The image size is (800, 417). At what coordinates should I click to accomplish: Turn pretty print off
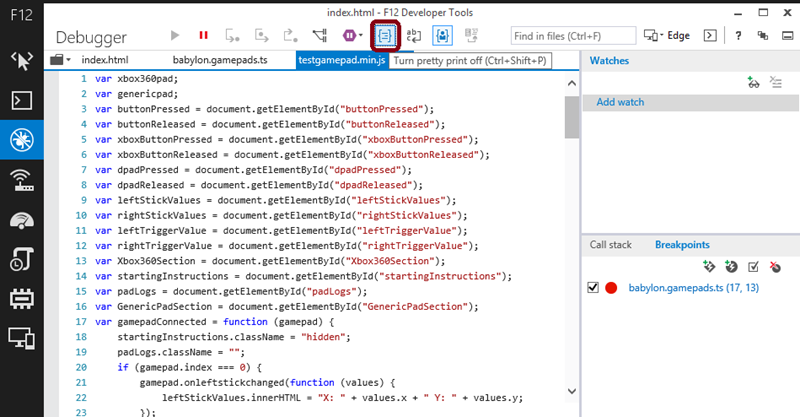(385, 35)
